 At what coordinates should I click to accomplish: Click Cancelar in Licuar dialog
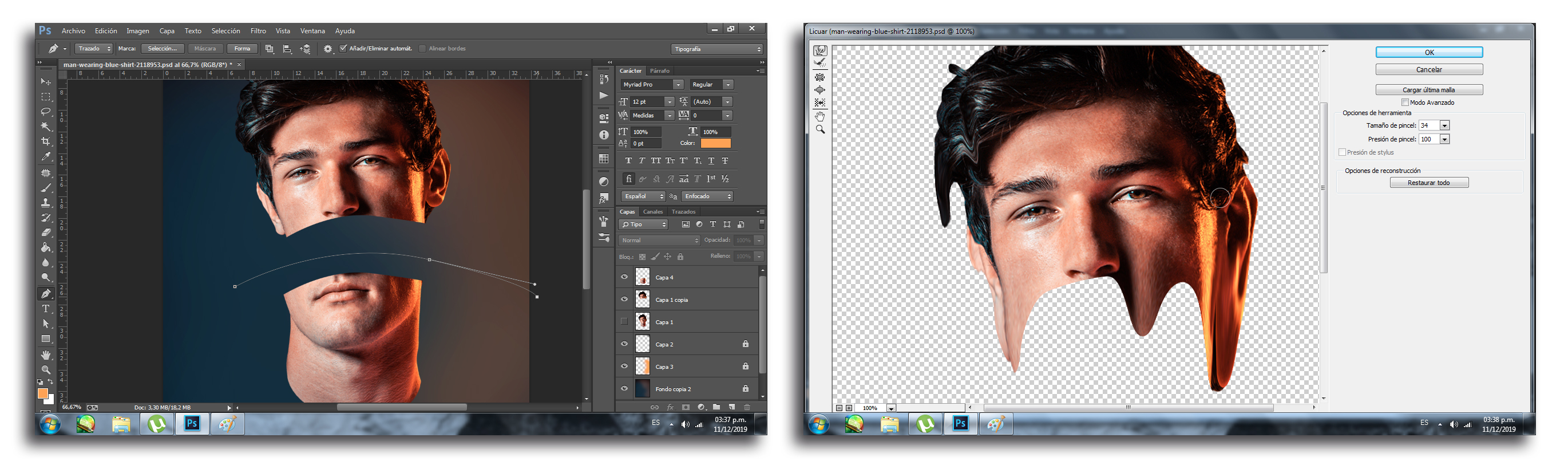pos(1428,69)
